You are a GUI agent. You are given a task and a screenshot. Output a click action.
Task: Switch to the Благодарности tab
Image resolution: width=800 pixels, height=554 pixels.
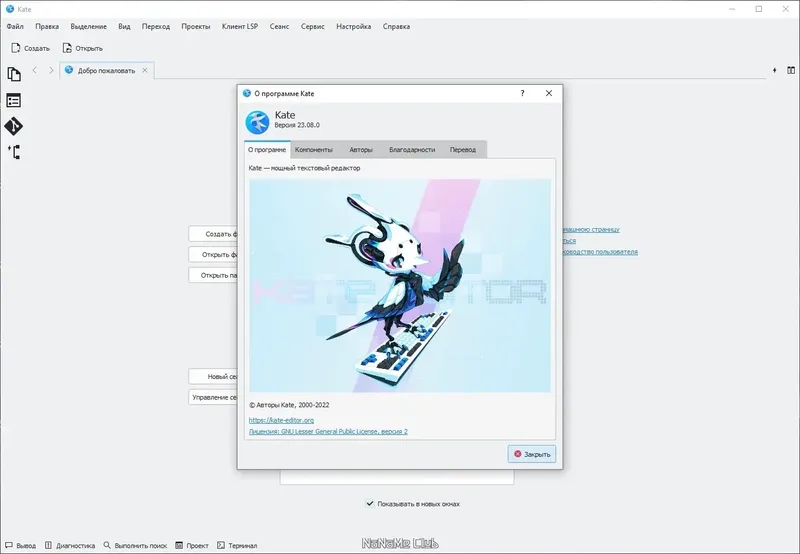(x=412, y=149)
